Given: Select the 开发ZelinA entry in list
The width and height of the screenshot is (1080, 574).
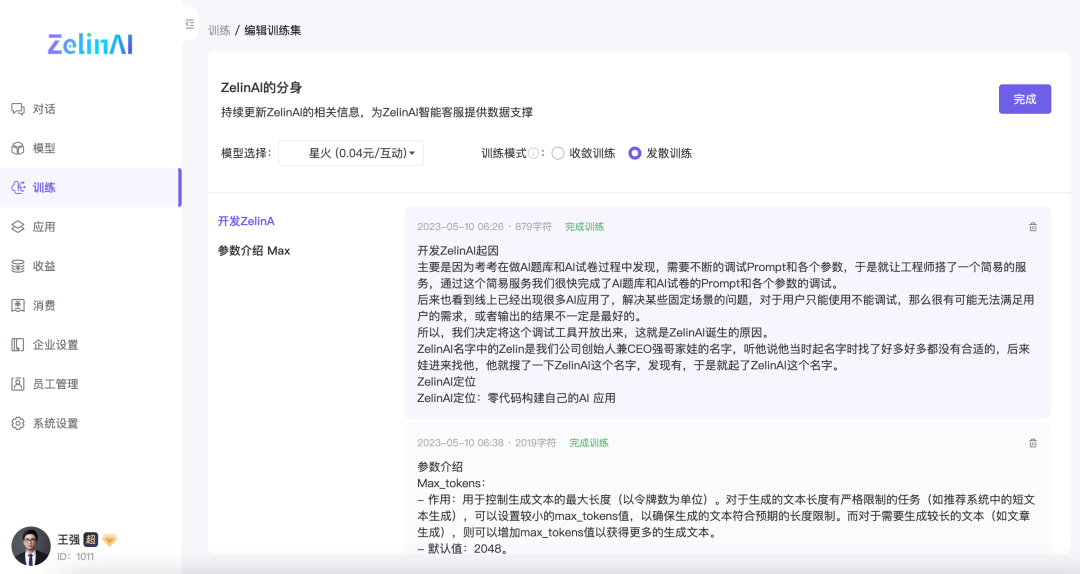Looking at the screenshot, I should pyautogui.click(x=246, y=221).
